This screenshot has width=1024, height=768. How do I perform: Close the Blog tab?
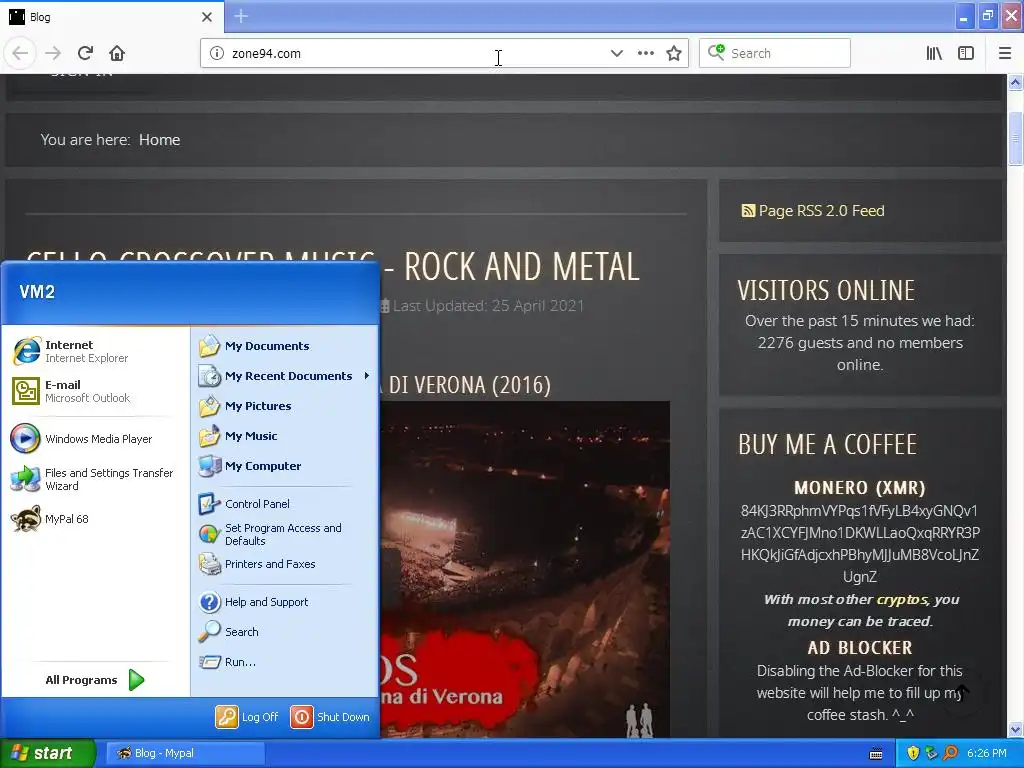(x=206, y=17)
